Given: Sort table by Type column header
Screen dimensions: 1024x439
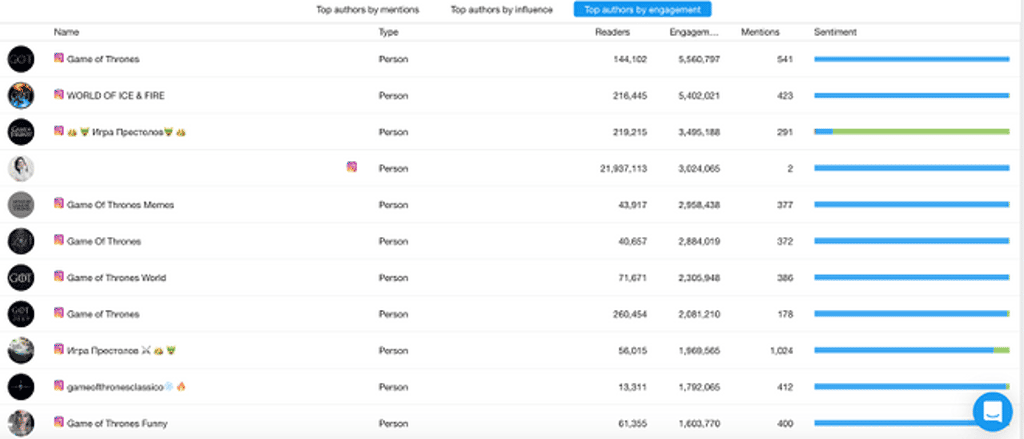Looking at the screenshot, I should 389,32.
